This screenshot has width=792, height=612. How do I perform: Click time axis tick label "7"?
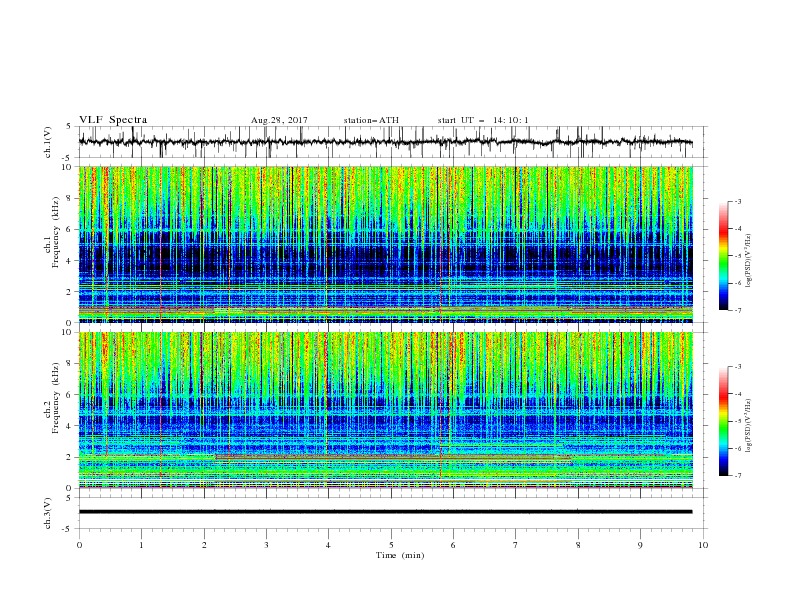coord(516,545)
